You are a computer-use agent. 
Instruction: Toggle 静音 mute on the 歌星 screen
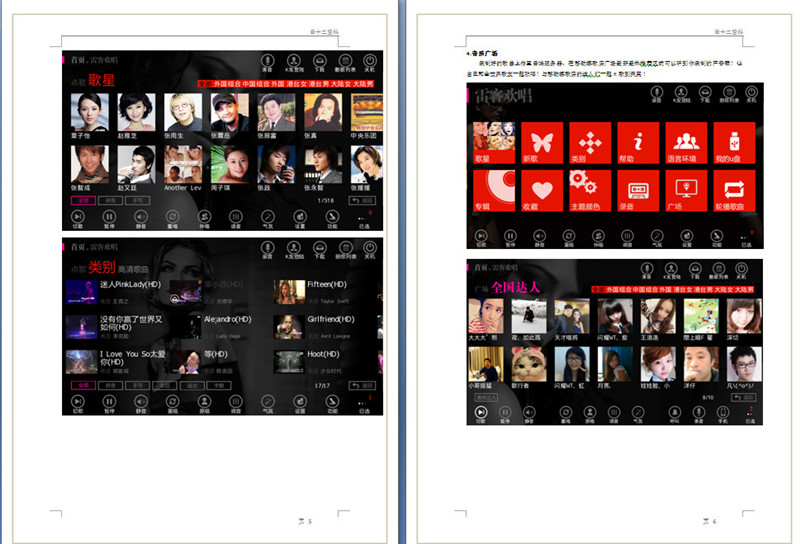pyautogui.click(x=141, y=218)
